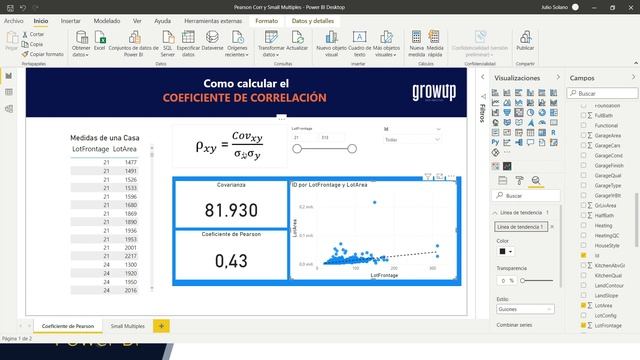Collapse the Campos pane chevron

[633, 77]
